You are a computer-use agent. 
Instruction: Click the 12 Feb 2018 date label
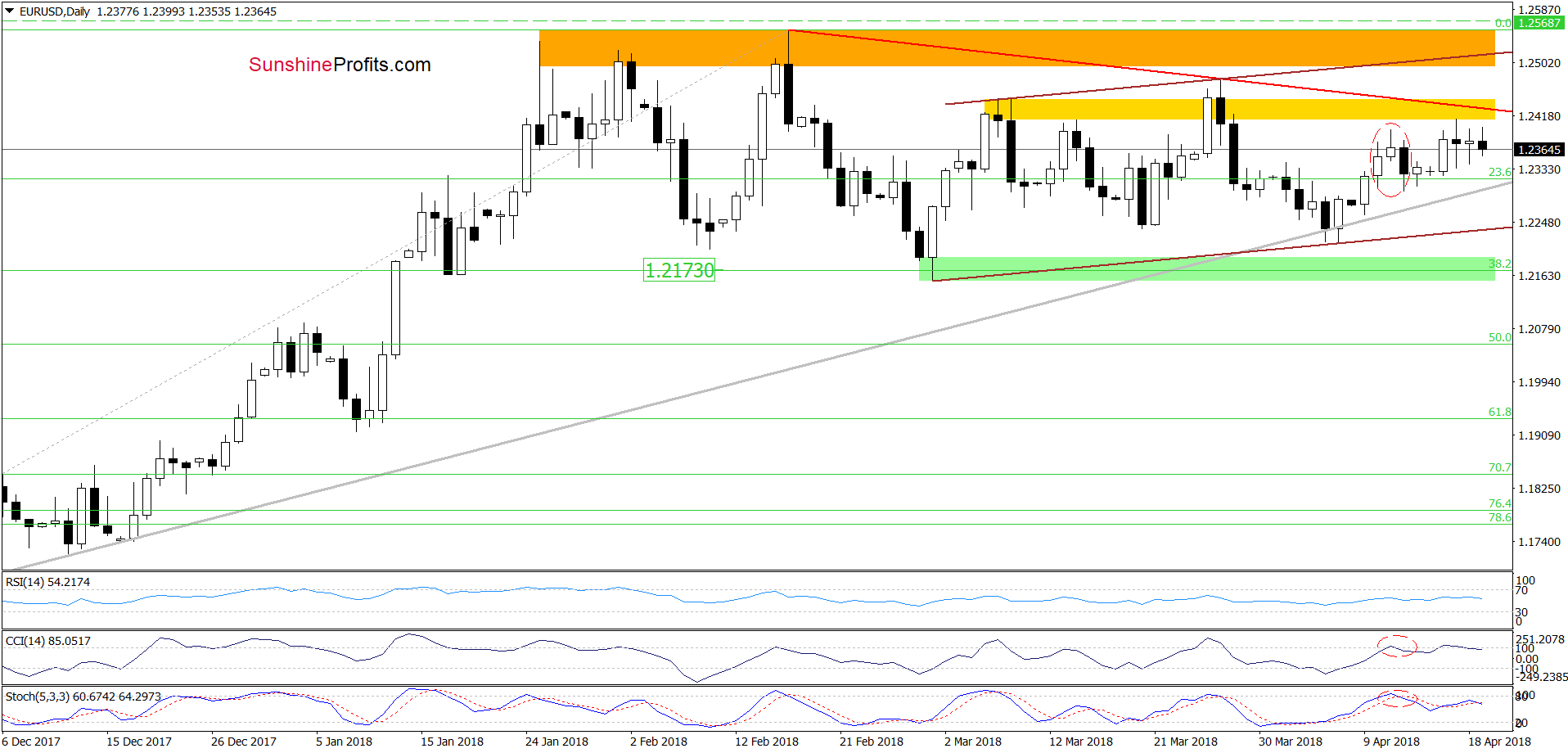tap(767, 742)
